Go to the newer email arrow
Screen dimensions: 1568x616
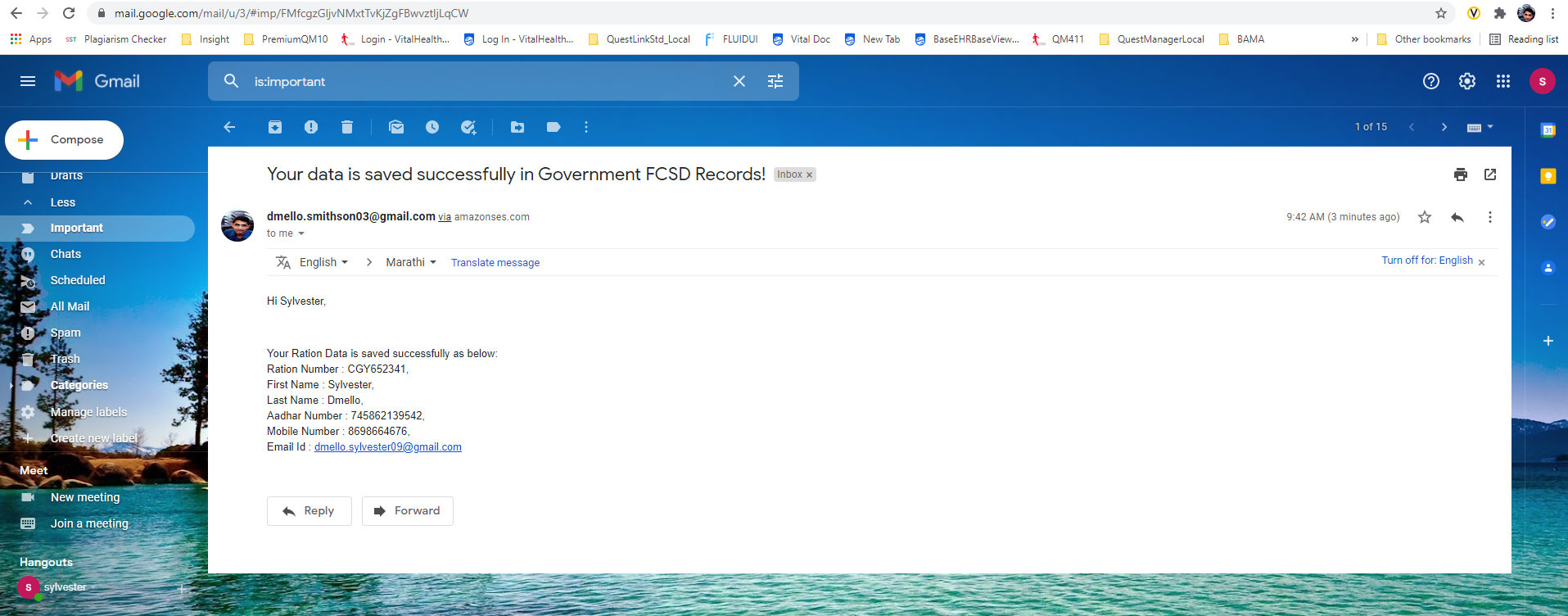point(1412,127)
